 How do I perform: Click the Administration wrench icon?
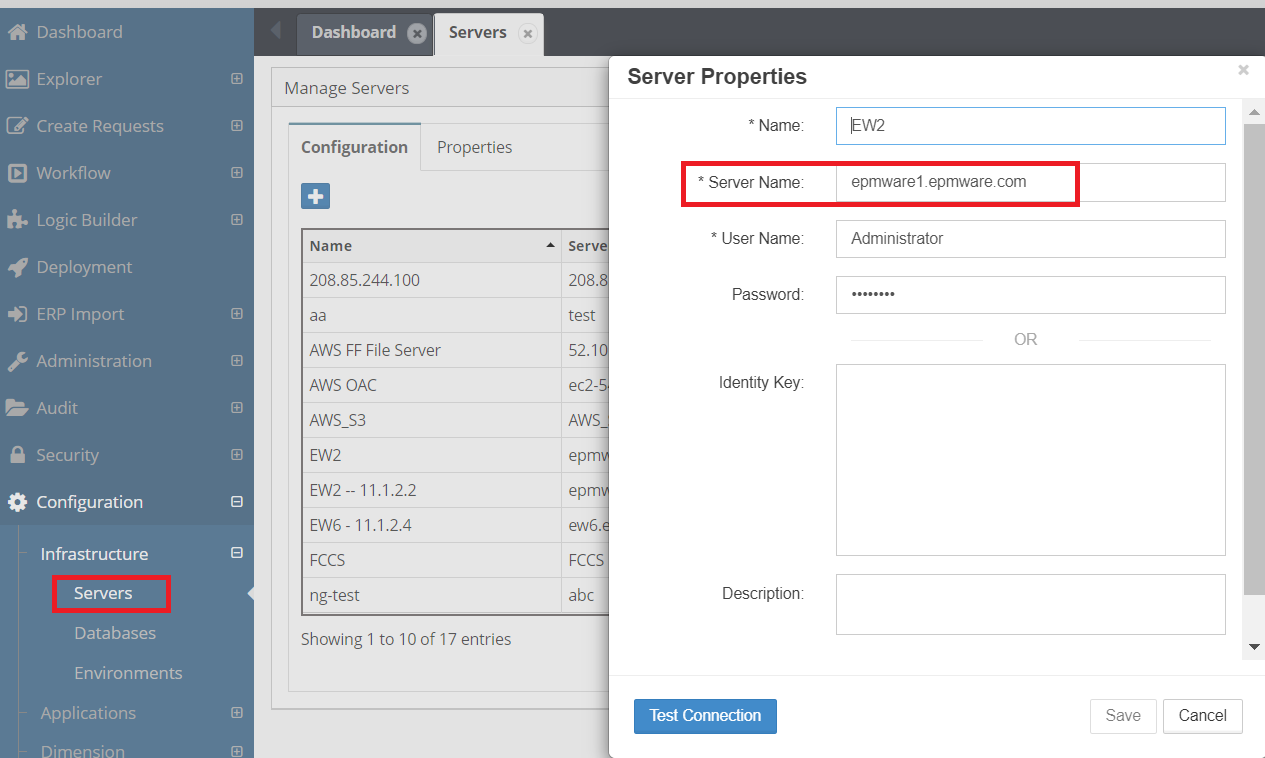(x=17, y=361)
